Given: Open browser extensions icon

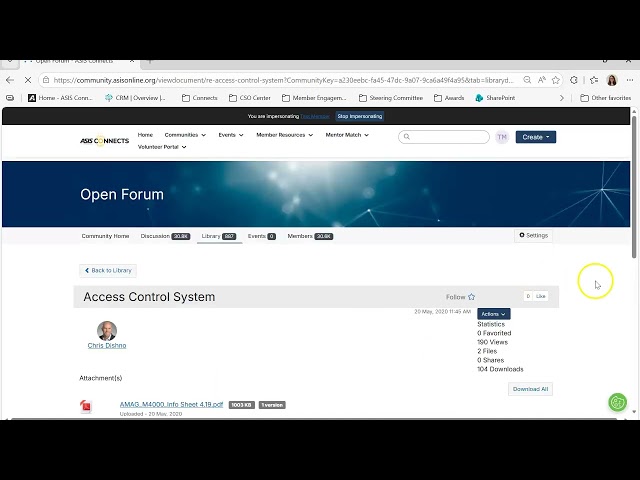Looking at the screenshot, I should [x=573, y=80].
